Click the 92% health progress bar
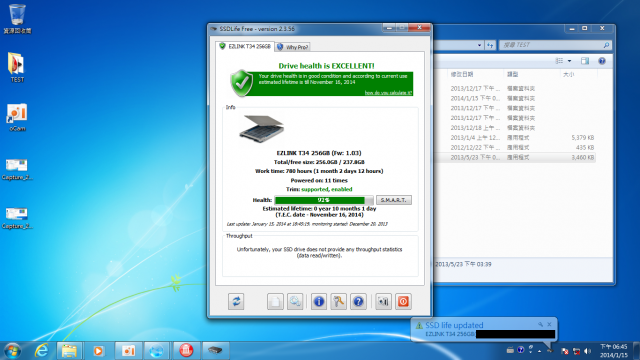 tap(324, 200)
